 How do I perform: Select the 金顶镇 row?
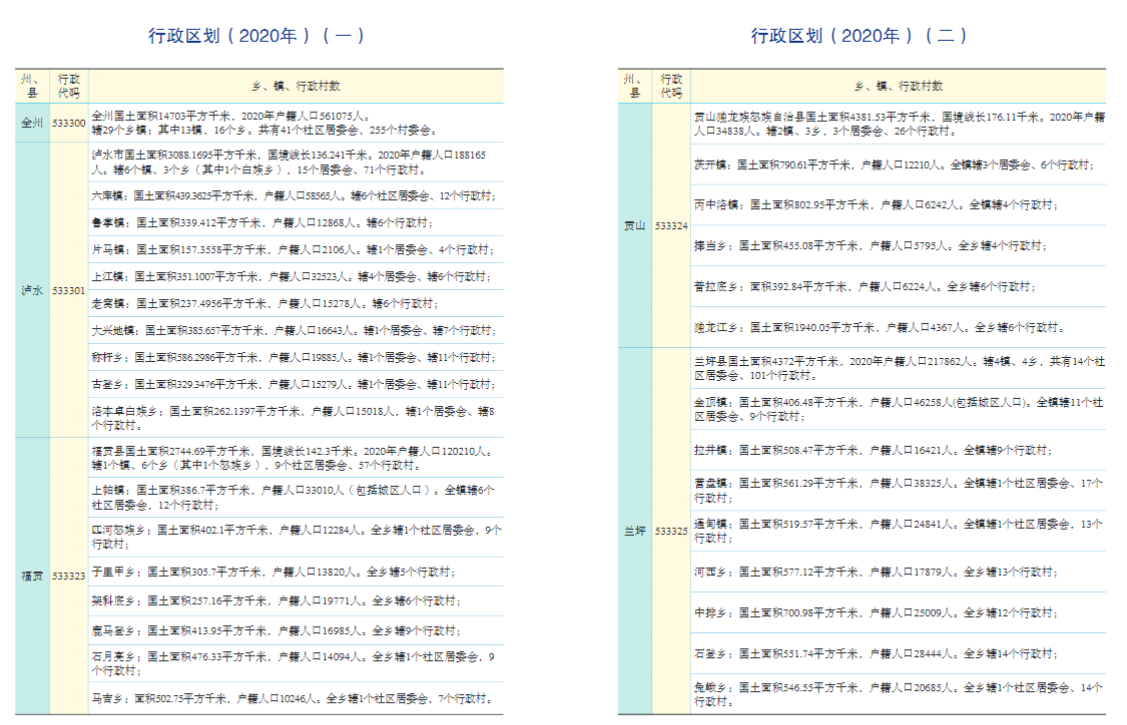click(898, 408)
